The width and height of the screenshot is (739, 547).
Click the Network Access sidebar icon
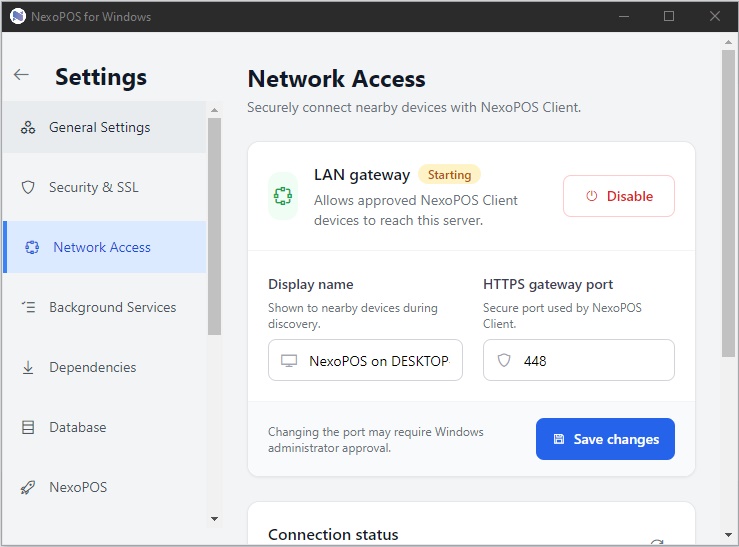[32, 247]
